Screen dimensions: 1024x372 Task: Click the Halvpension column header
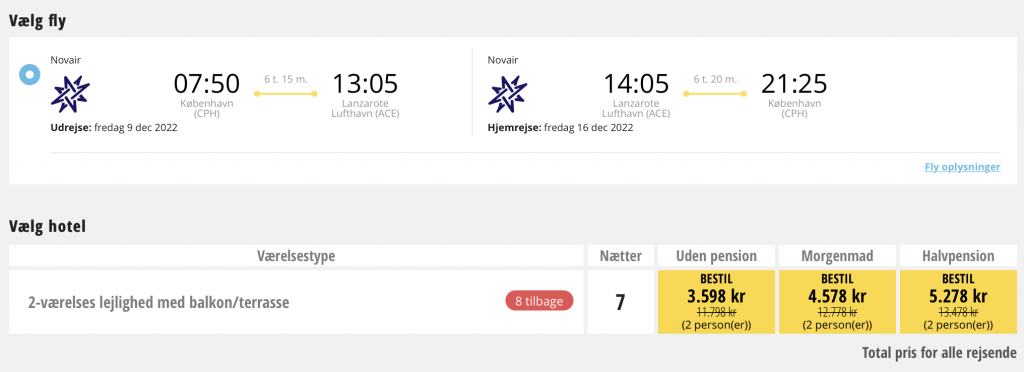[958, 256]
